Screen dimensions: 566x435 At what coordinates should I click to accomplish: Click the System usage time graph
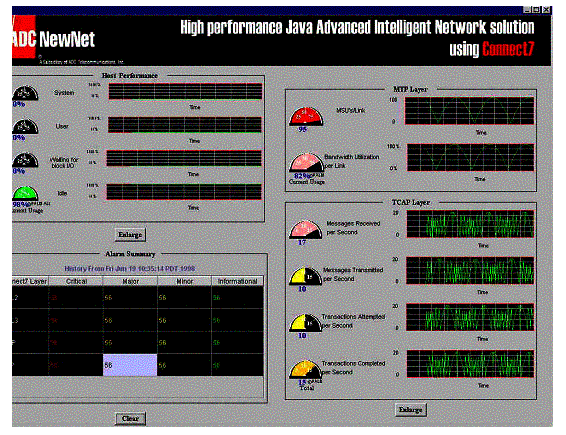(x=185, y=91)
